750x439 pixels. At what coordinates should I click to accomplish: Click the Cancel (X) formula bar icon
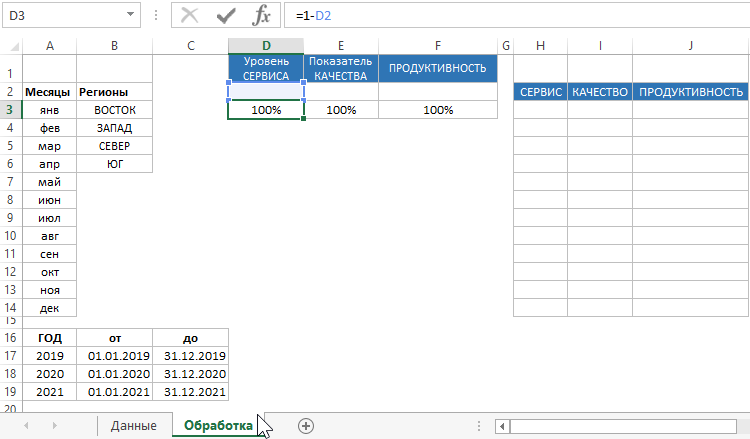pyautogui.click(x=190, y=16)
